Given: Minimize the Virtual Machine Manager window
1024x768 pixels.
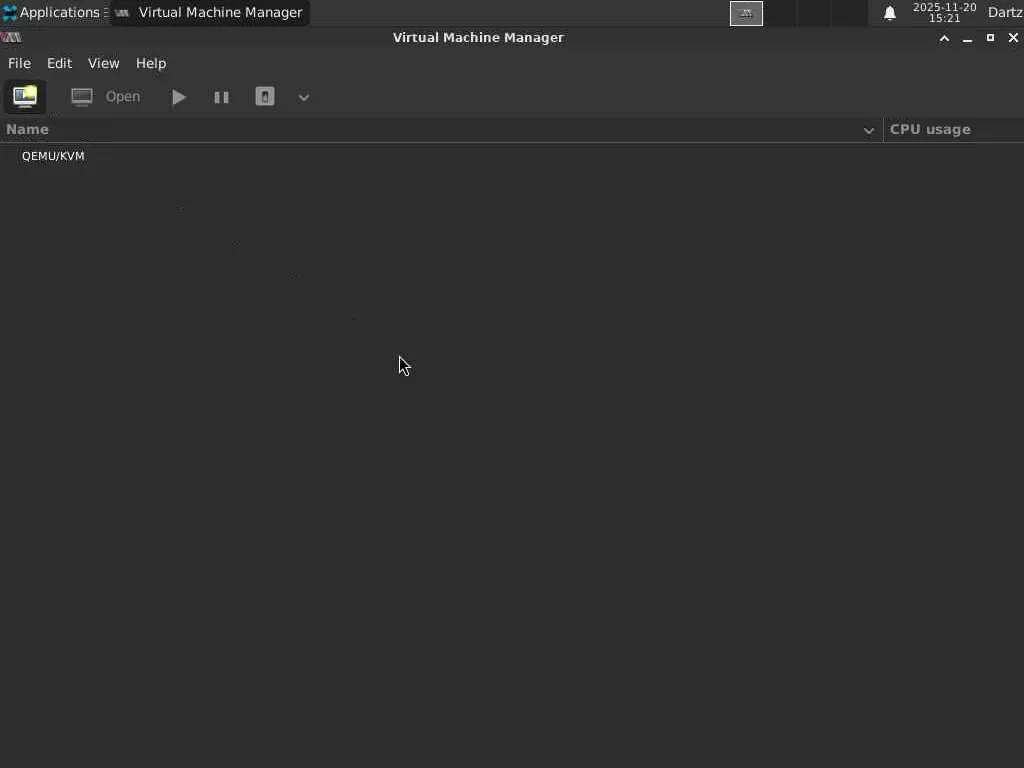Looking at the screenshot, I should tap(967, 39).
